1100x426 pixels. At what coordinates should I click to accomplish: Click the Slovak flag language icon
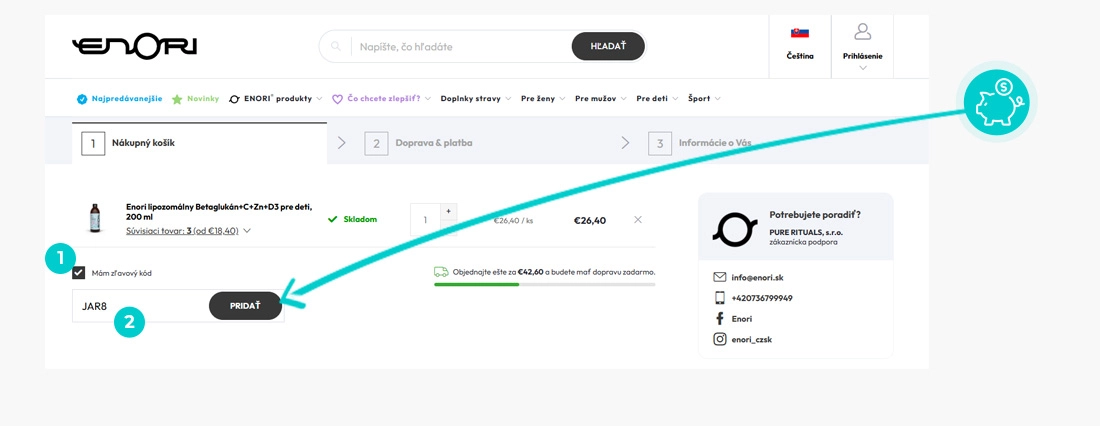click(x=800, y=33)
